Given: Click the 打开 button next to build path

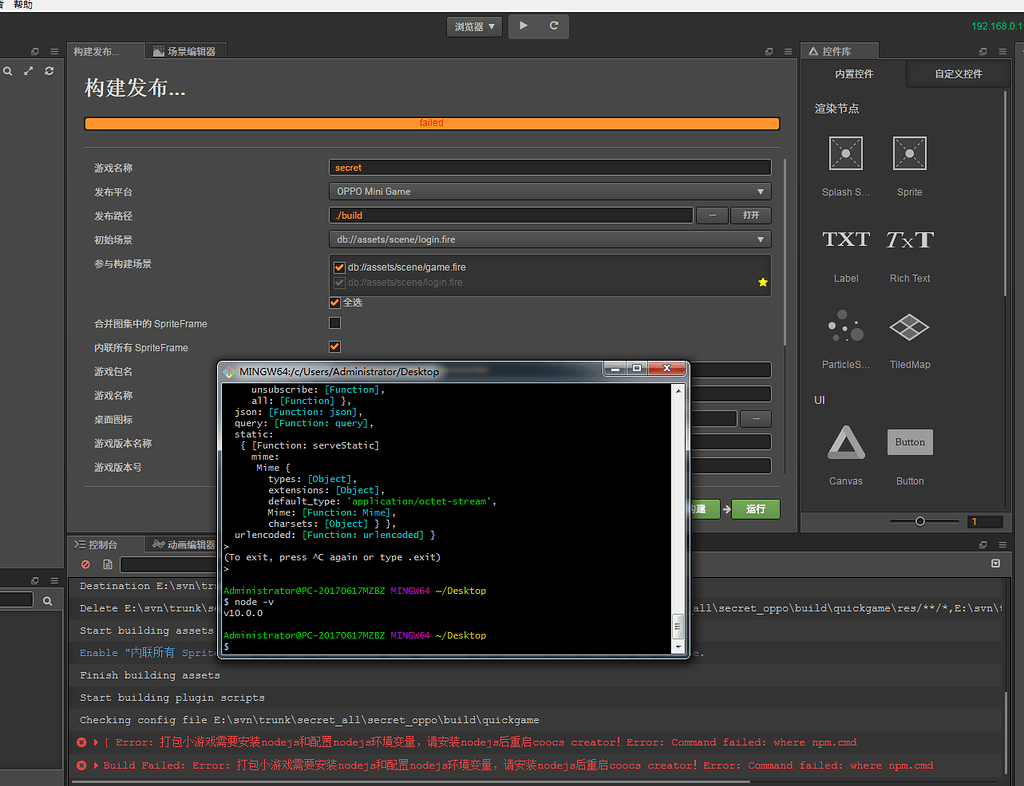Looking at the screenshot, I should click(x=751, y=215).
